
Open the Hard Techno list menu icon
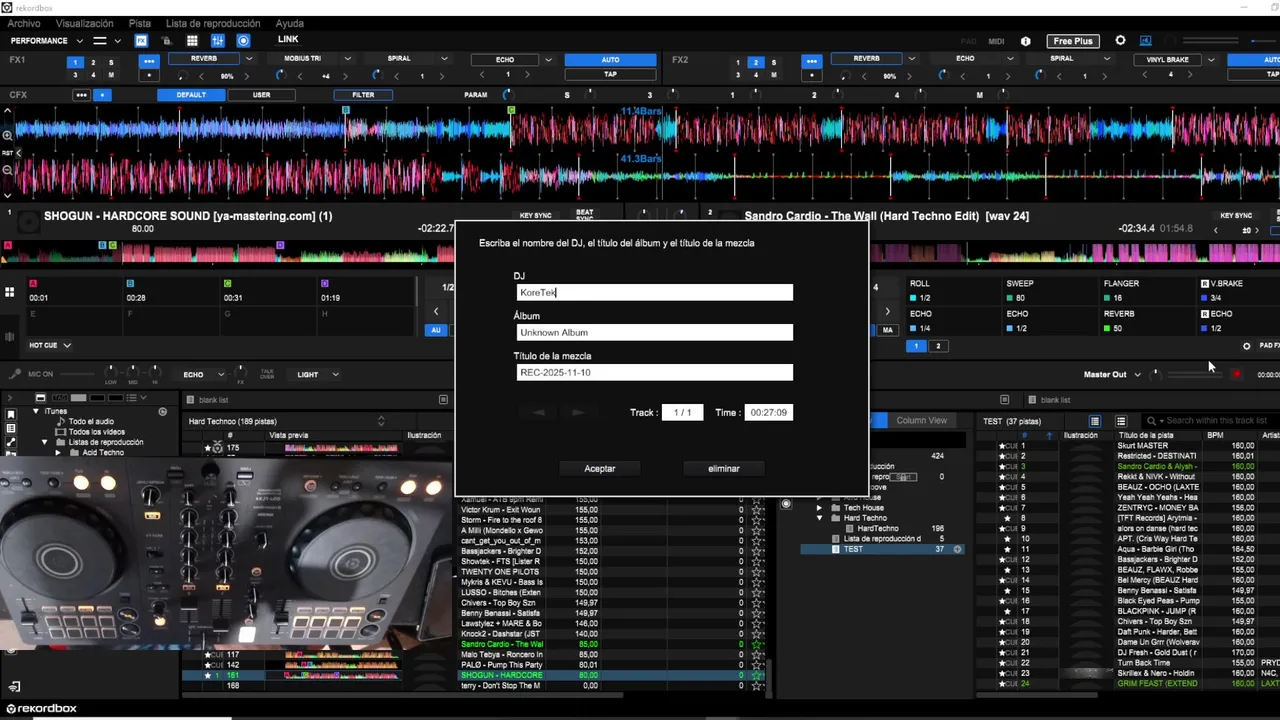pos(443,400)
